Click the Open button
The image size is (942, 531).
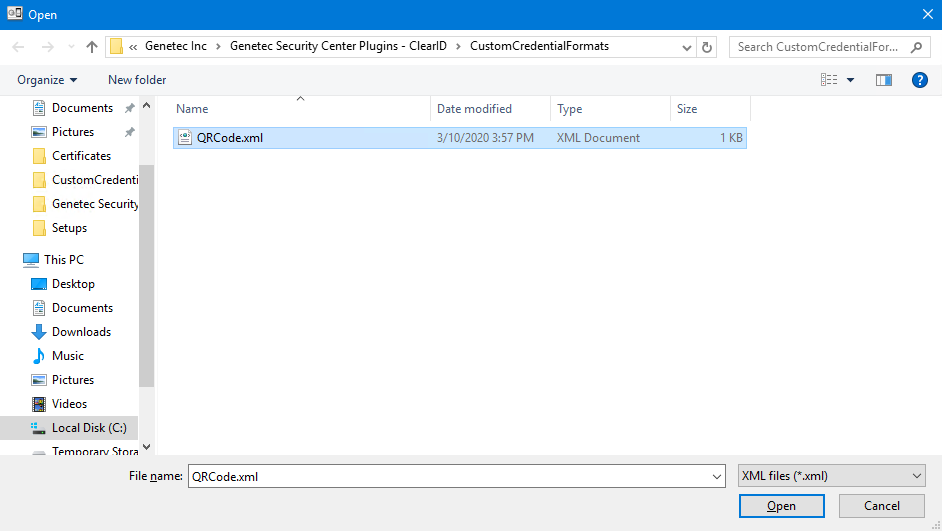tap(781, 506)
